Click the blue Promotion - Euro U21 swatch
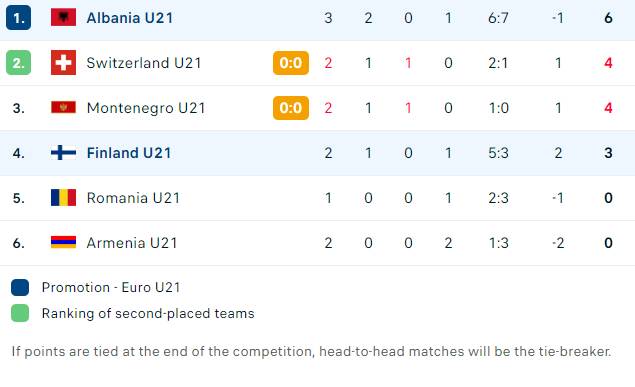This screenshot has height=387, width=635. (20, 287)
